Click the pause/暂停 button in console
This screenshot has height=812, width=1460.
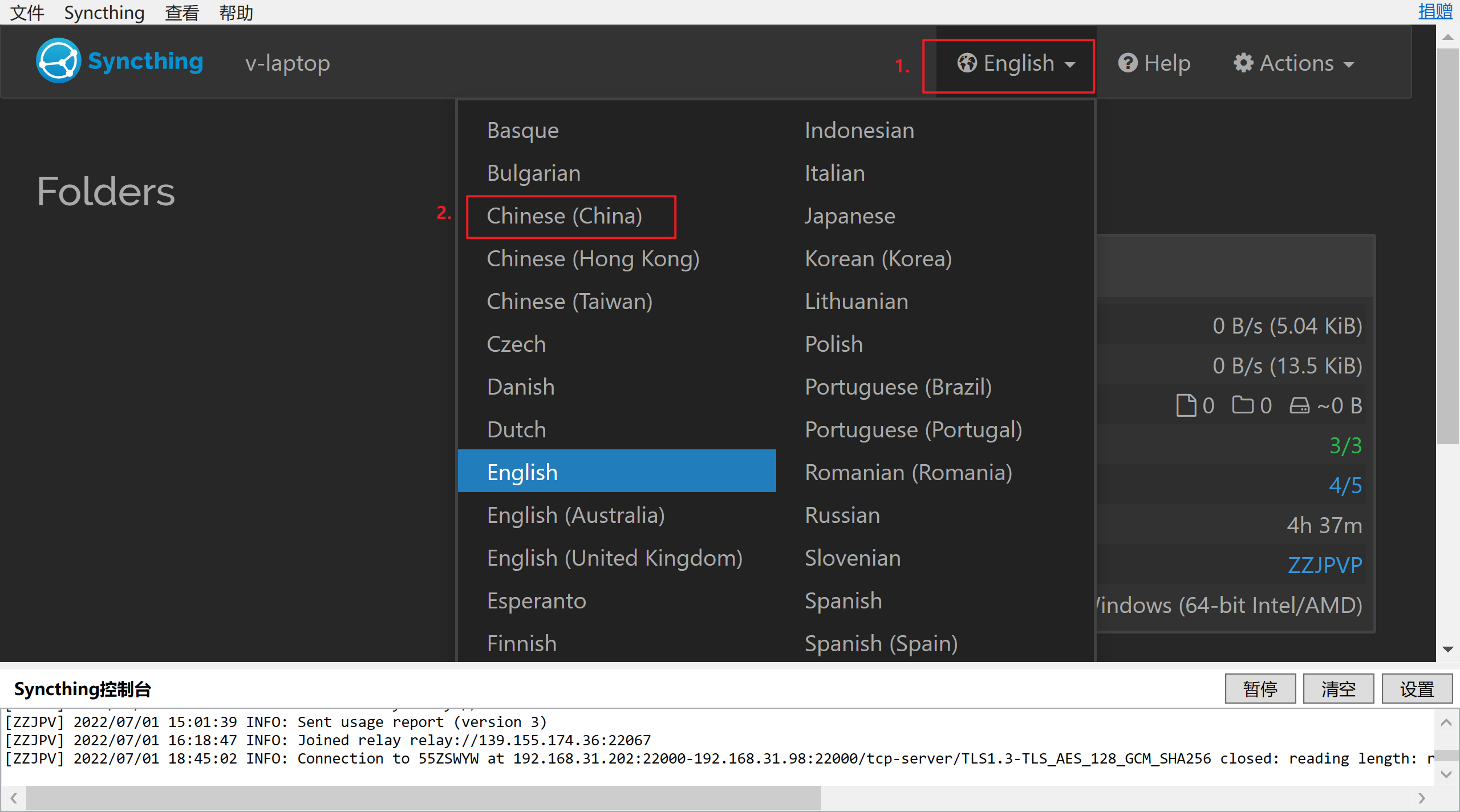pyautogui.click(x=1262, y=688)
